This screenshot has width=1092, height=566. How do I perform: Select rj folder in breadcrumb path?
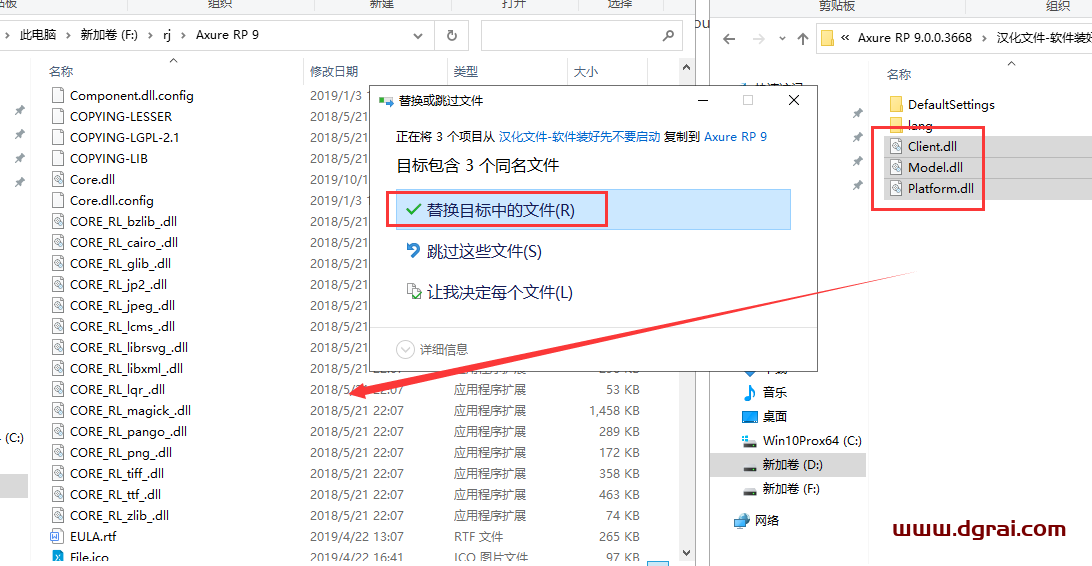[167, 35]
